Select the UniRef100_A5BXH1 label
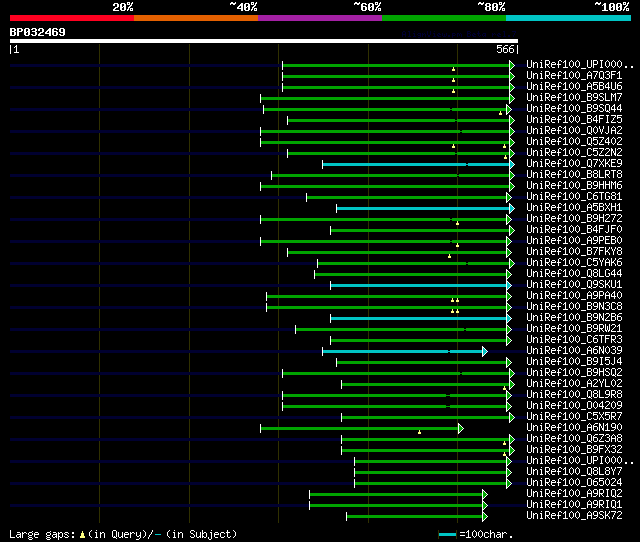Image resolution: width=640 pixels, height=542 pixels. point(574,208)
